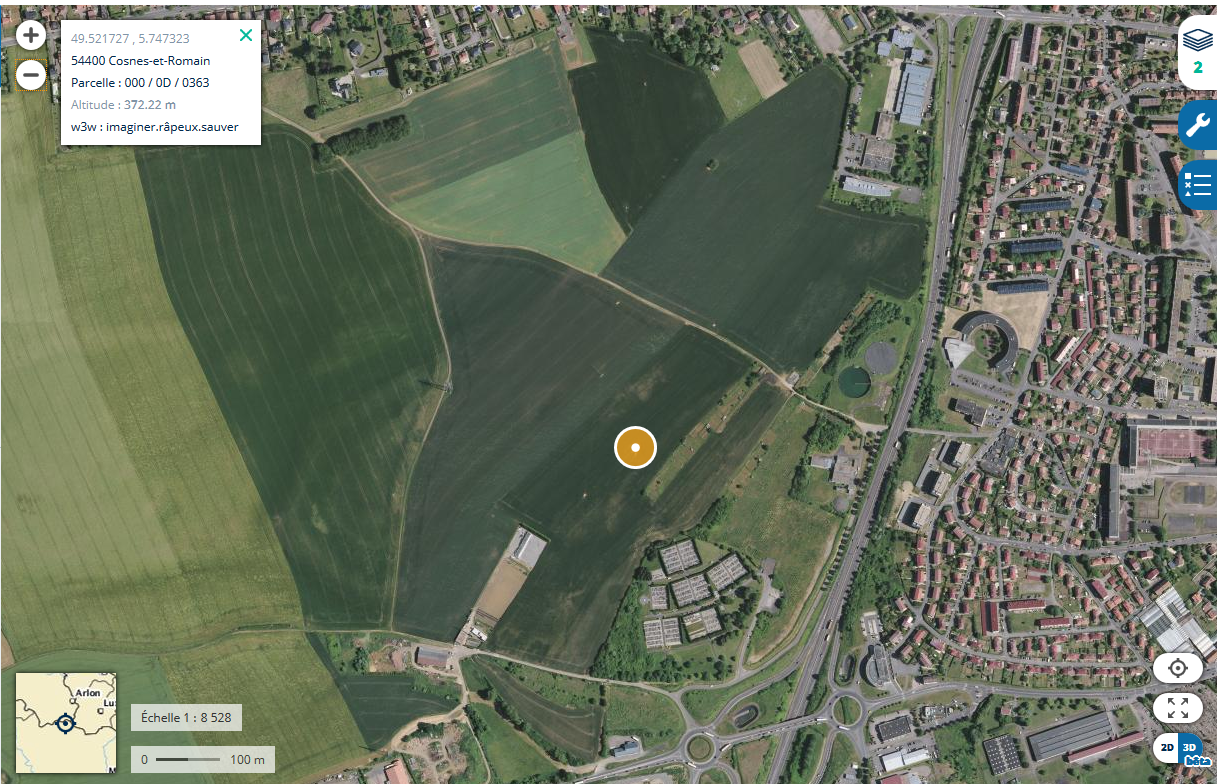Enter fullscreen map mode

[1178, 708]
